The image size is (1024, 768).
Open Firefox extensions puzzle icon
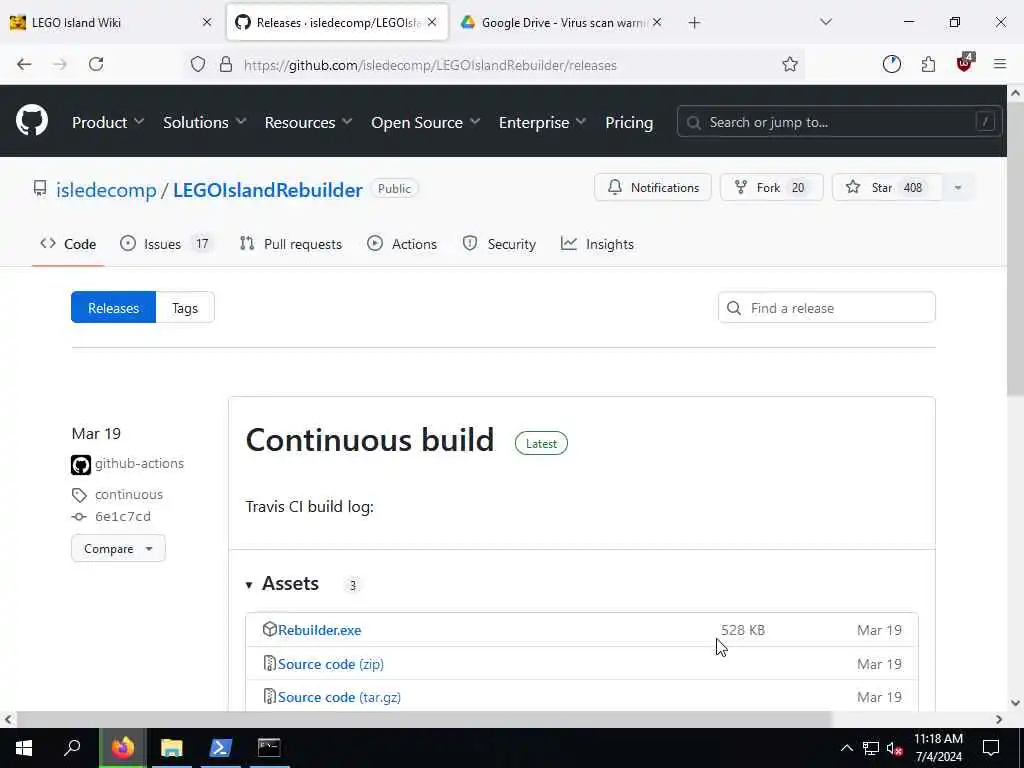pyautogui.click(x=928, y=64)
